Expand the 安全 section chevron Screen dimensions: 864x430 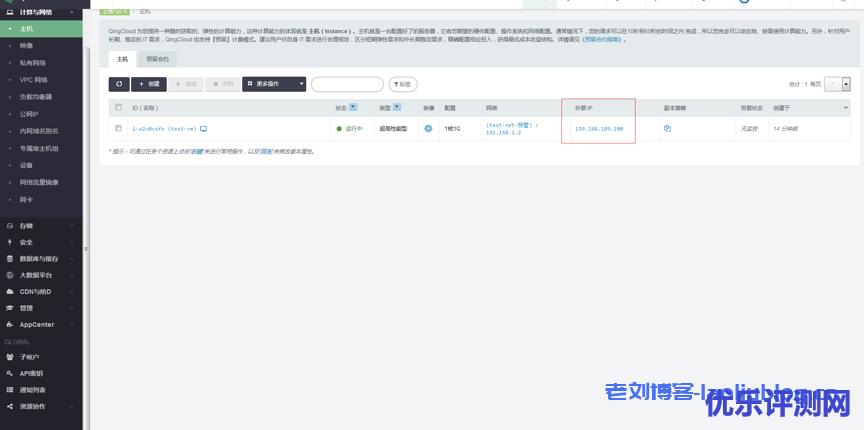(72, 242)
